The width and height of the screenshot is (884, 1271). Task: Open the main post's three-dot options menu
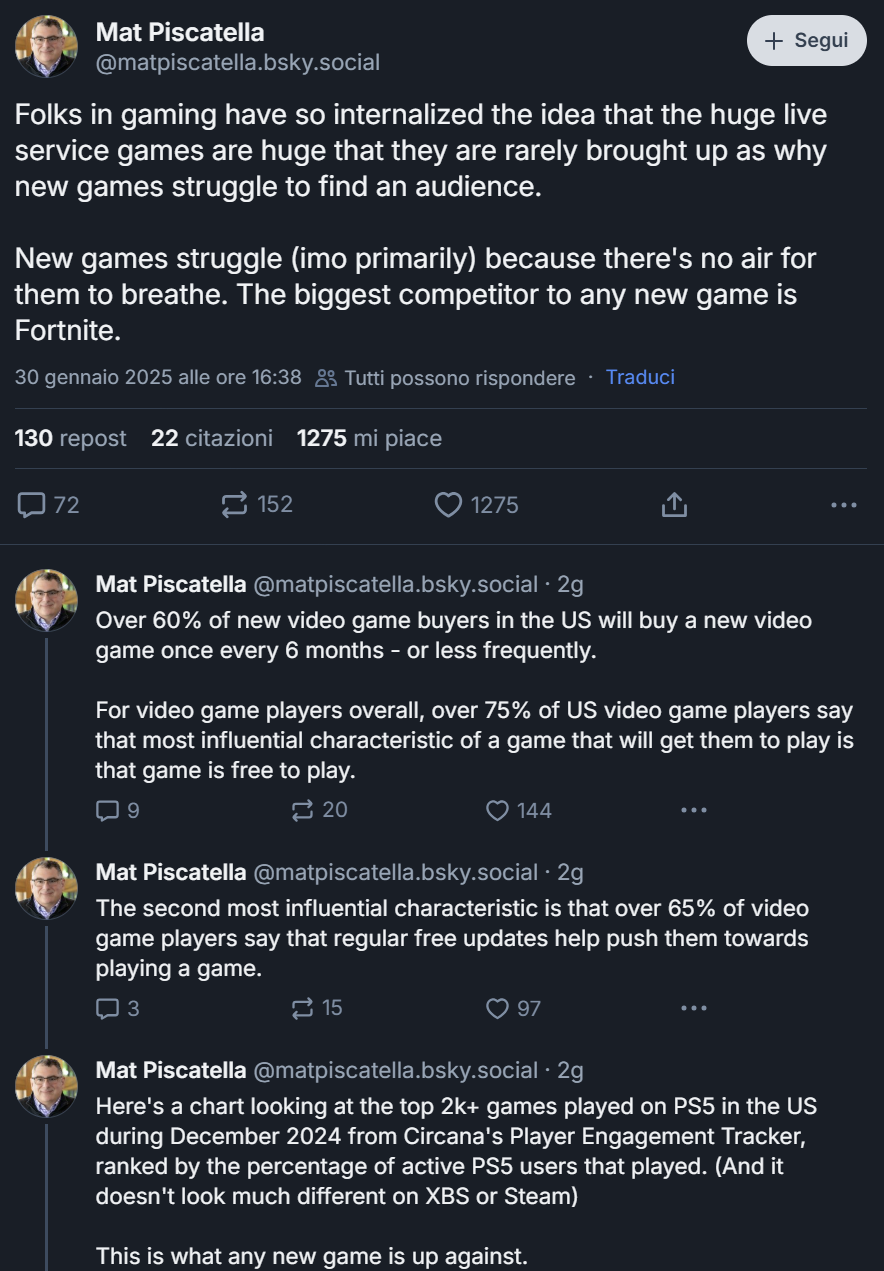844,505
